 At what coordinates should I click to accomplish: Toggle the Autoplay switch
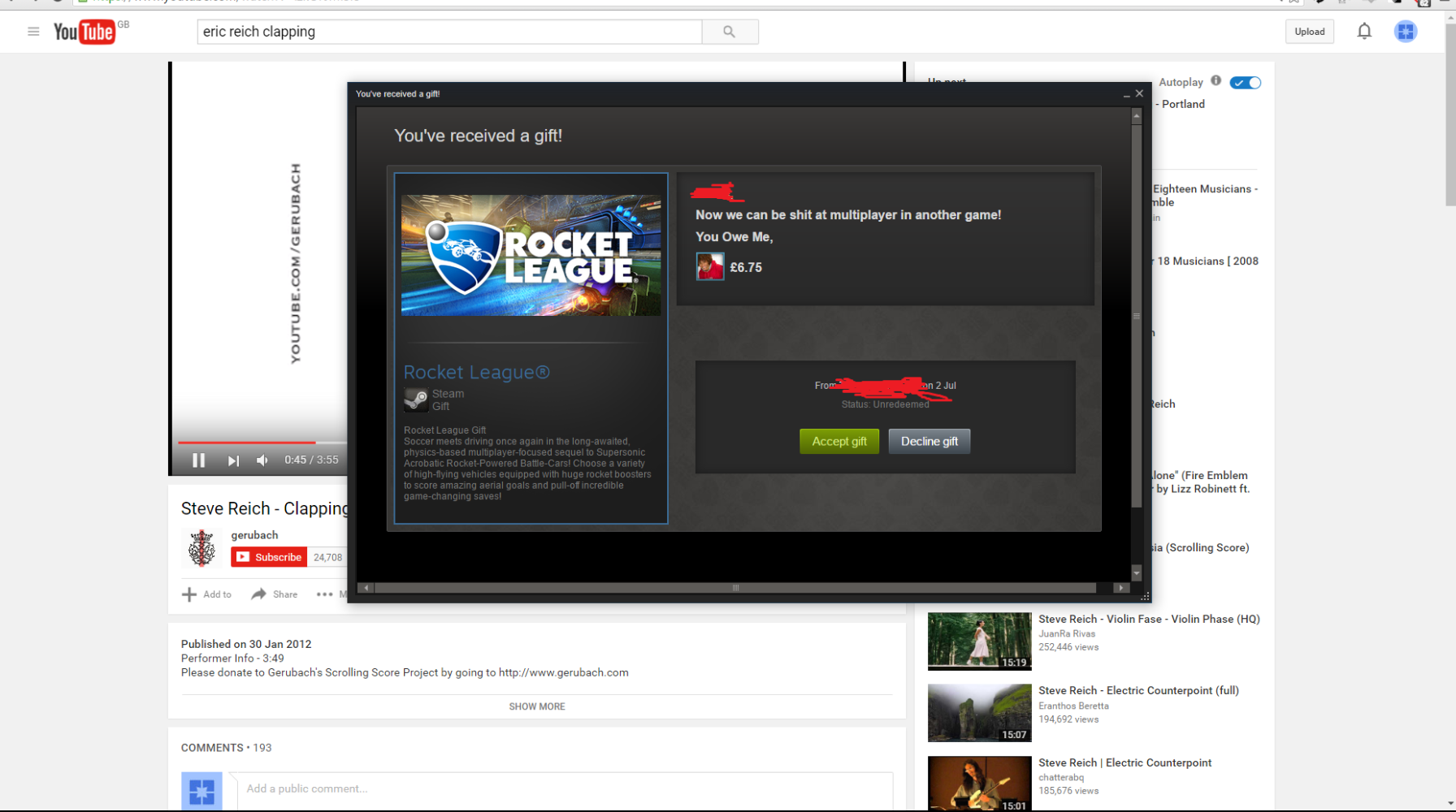(x=1245, y=83)
